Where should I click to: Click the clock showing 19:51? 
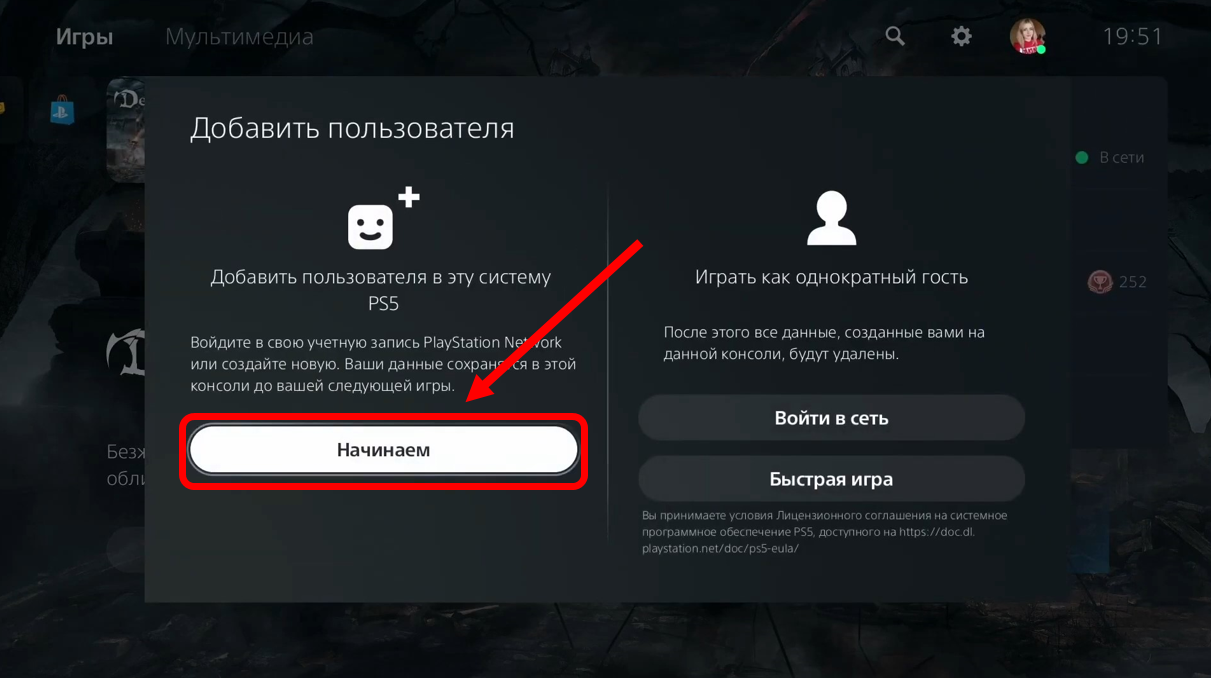pyautogui.click(x=1133, y=37)
